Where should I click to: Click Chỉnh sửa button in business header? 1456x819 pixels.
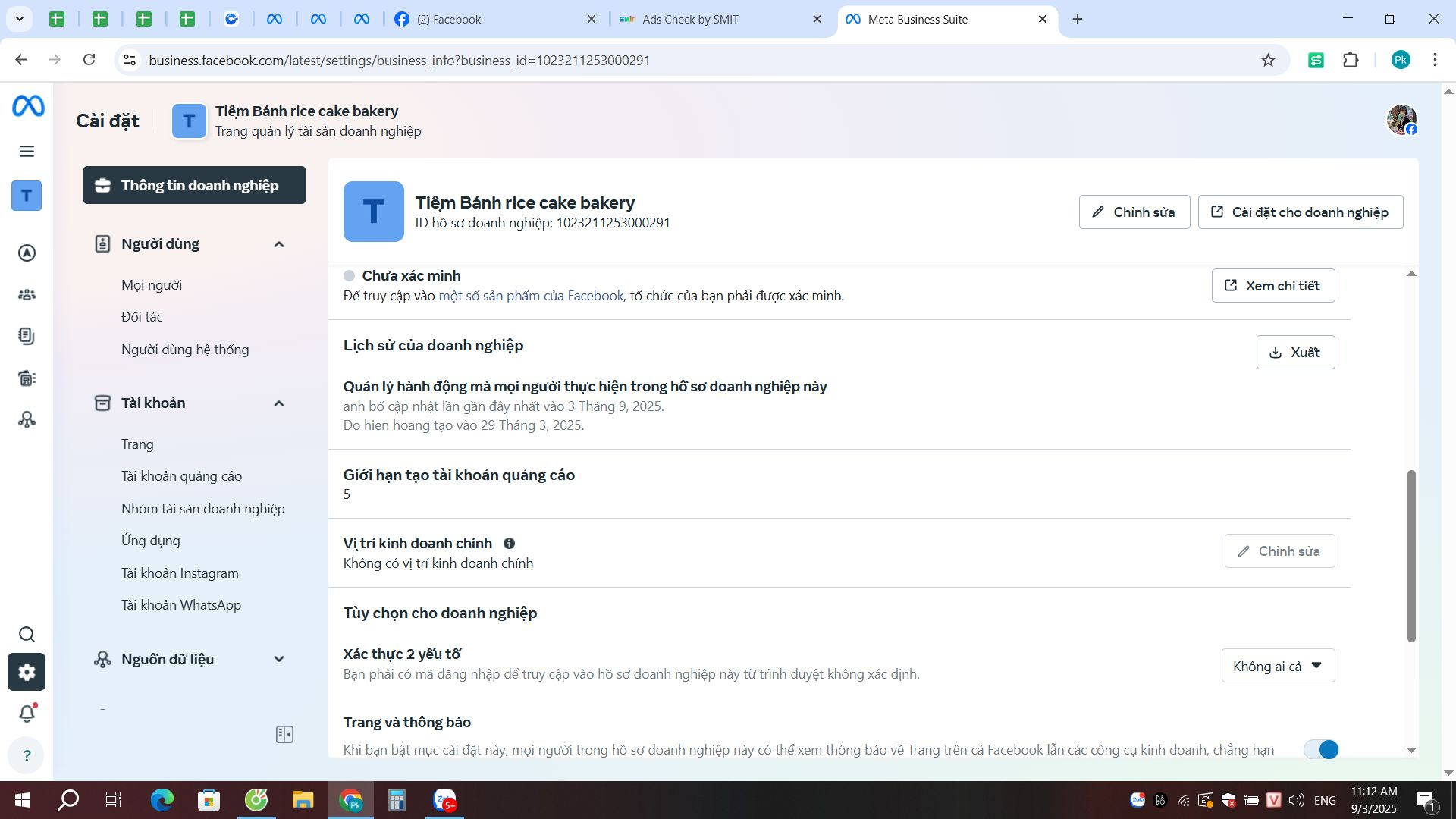1134,212
